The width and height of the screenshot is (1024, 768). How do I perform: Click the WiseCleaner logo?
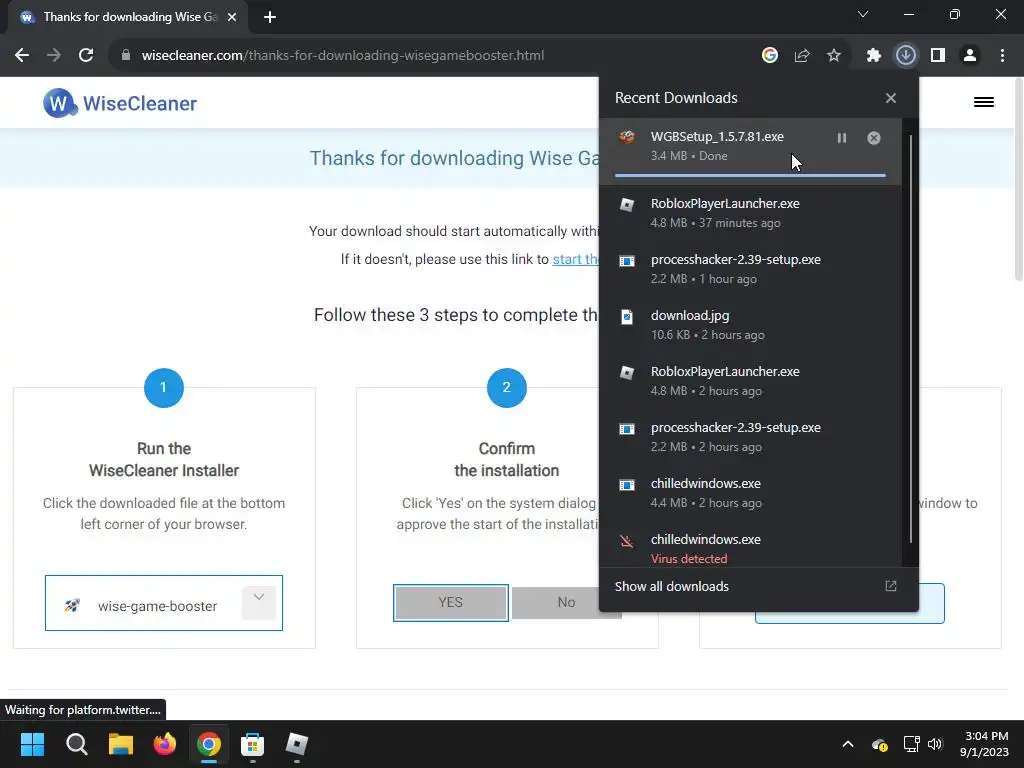pyautogui.click(x=120, y=103)
